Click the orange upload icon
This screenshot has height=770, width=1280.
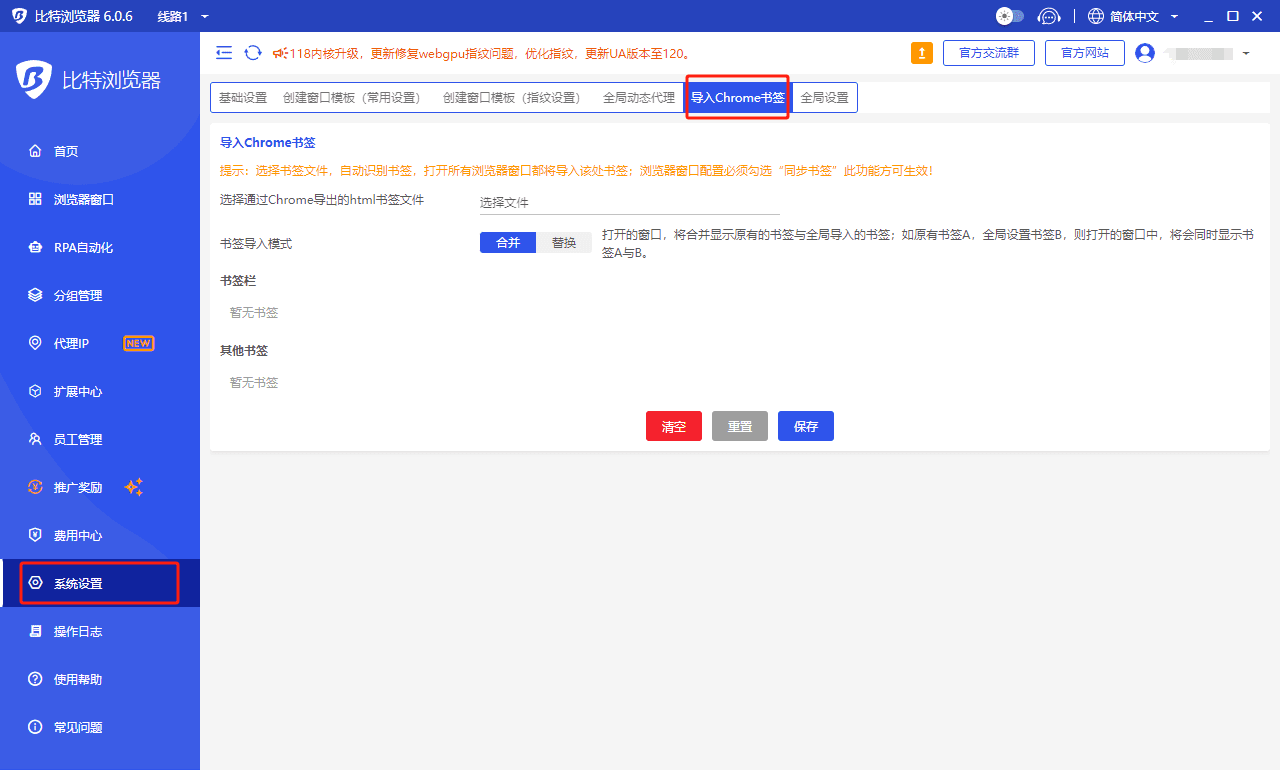click(921, 52)
